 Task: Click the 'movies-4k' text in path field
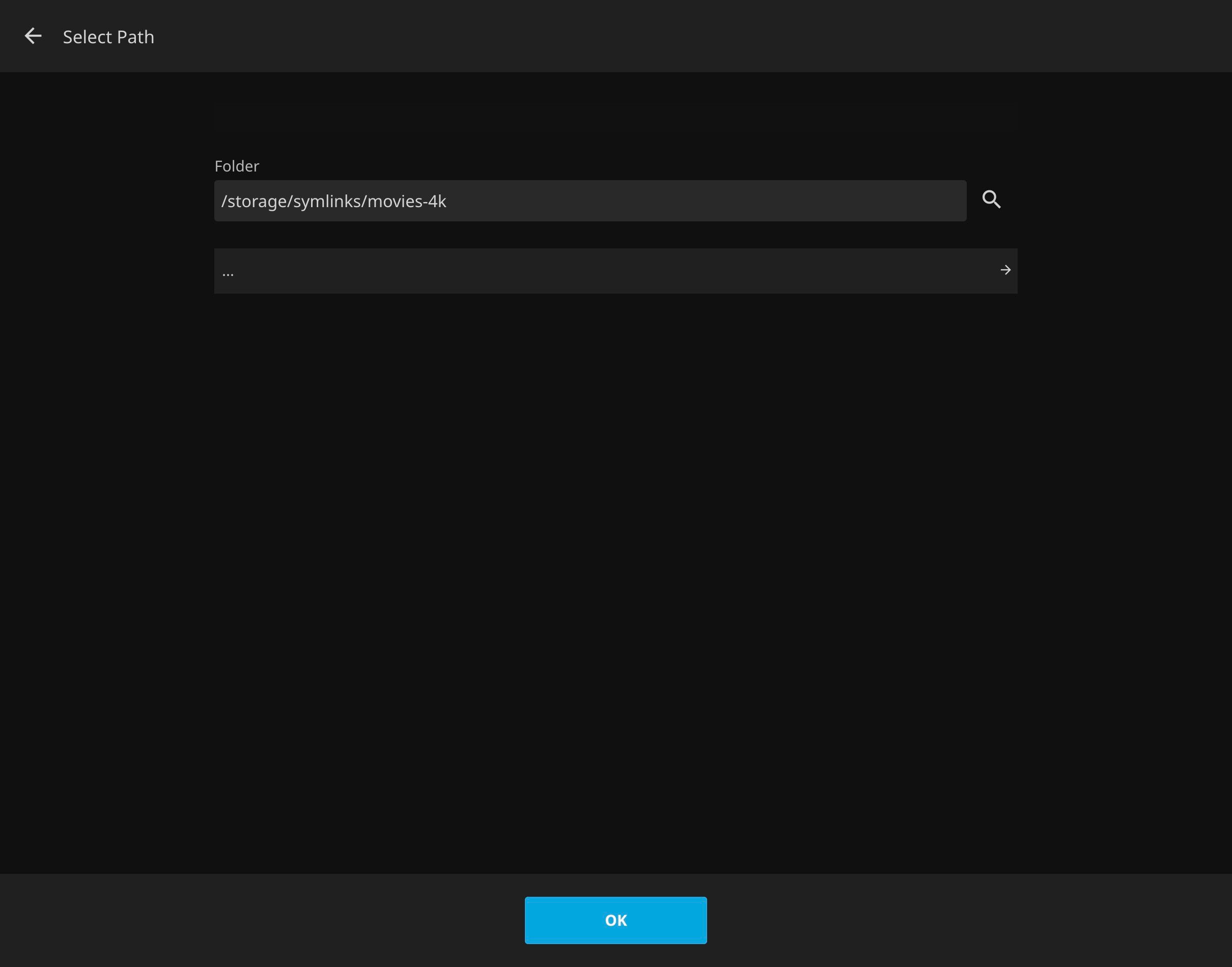[x=407, y=202]
